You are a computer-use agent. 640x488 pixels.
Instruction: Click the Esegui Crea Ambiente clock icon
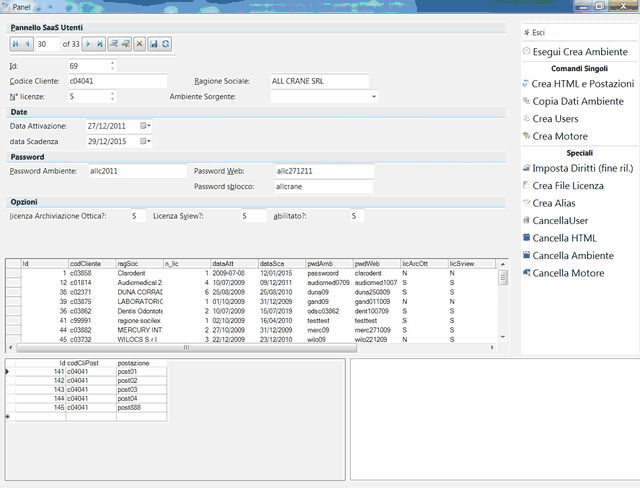[x=527, y=51]
